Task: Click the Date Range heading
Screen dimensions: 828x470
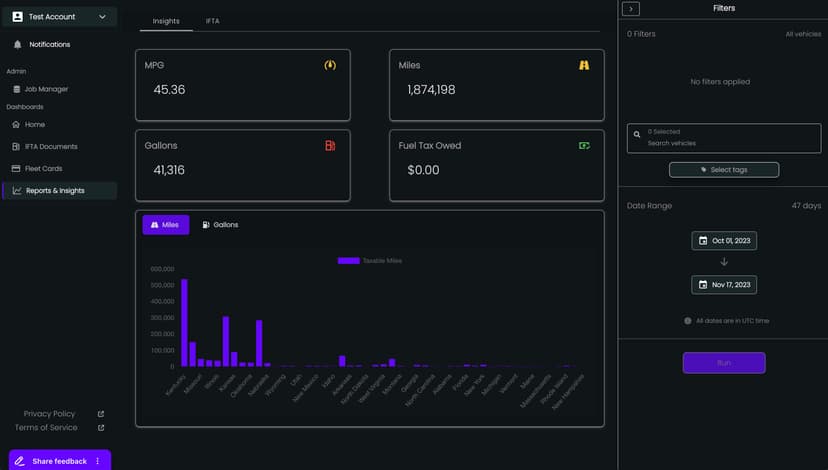Action: coord(649,205)
